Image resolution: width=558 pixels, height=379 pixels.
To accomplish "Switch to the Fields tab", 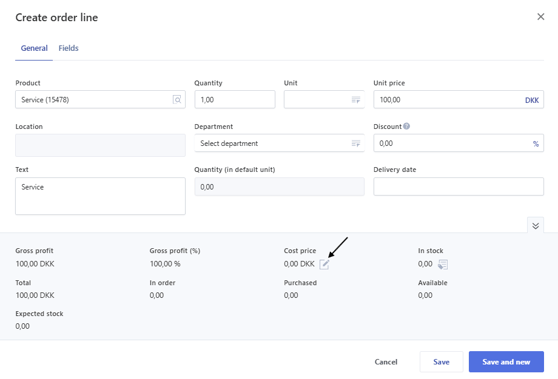I will pyautogui.click(x=68, y=48).
